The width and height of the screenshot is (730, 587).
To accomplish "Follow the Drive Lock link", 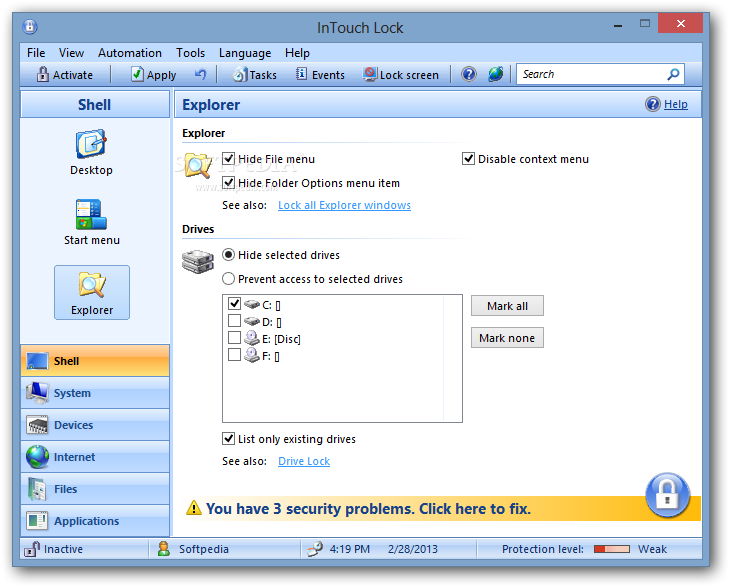I will pos(304,461).
